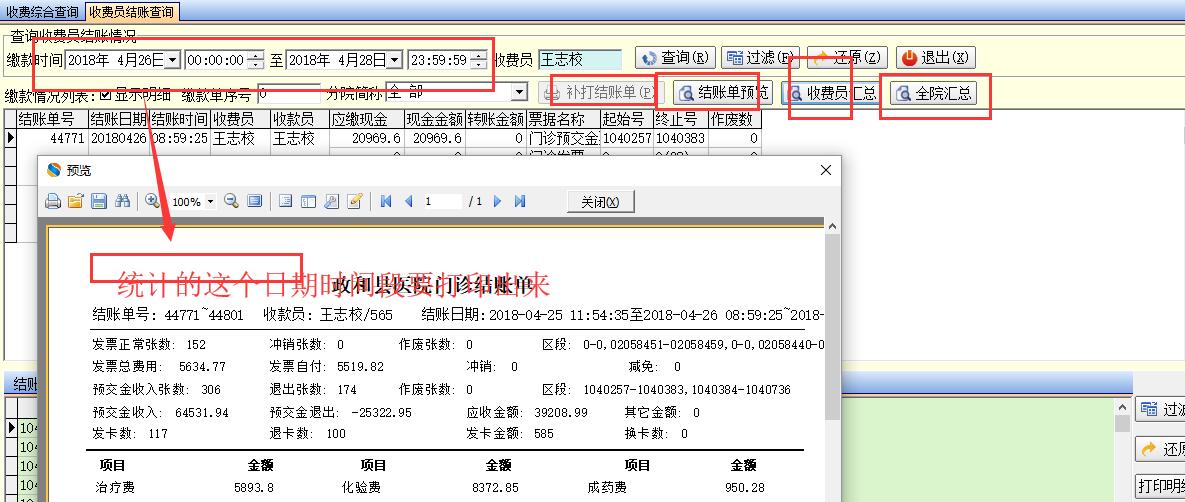Click the print icon in the preview toolbar

[x=53, y=201]
